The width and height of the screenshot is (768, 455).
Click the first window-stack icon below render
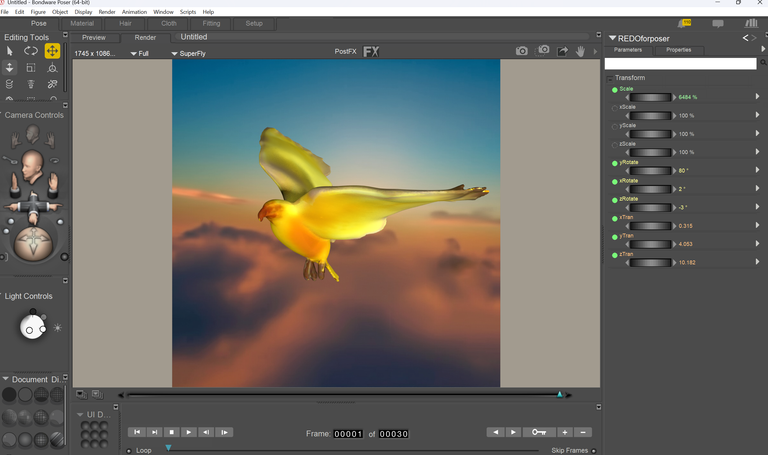(x=81, y=394)
